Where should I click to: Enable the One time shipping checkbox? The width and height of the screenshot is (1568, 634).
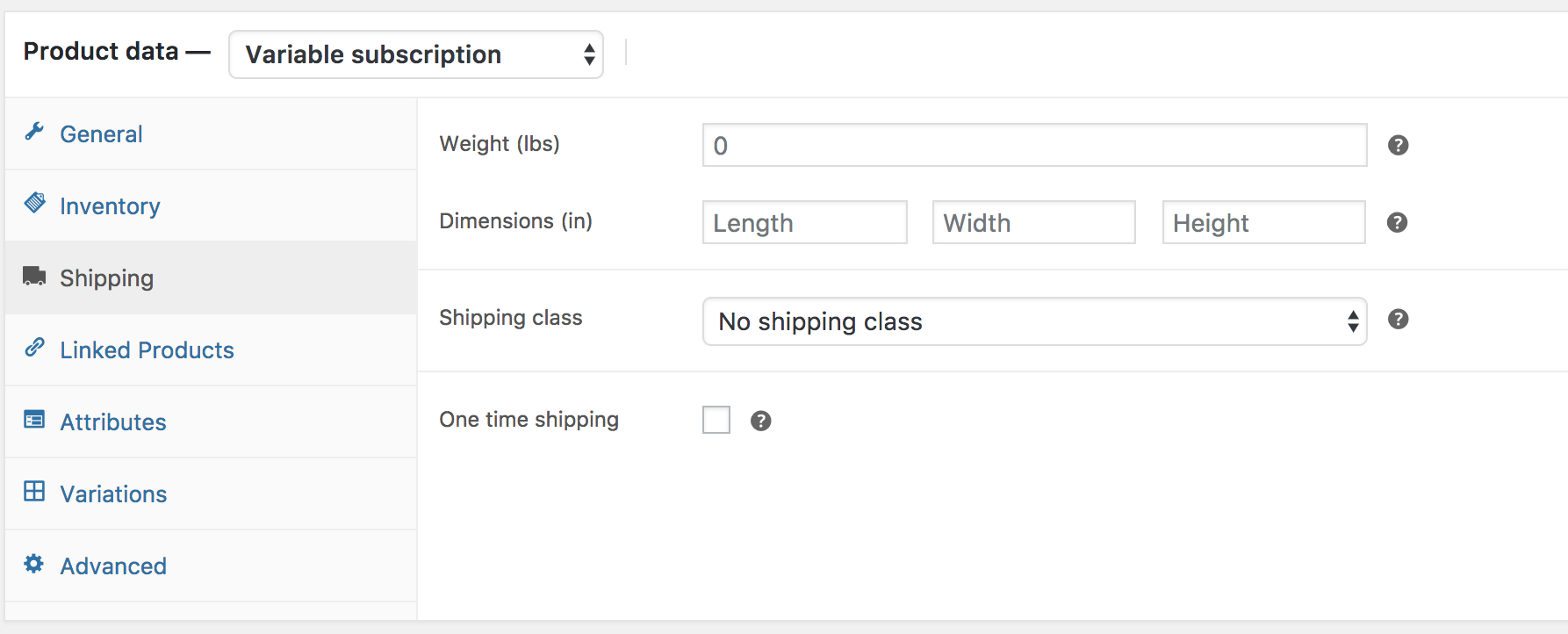[x=716, y=420]
